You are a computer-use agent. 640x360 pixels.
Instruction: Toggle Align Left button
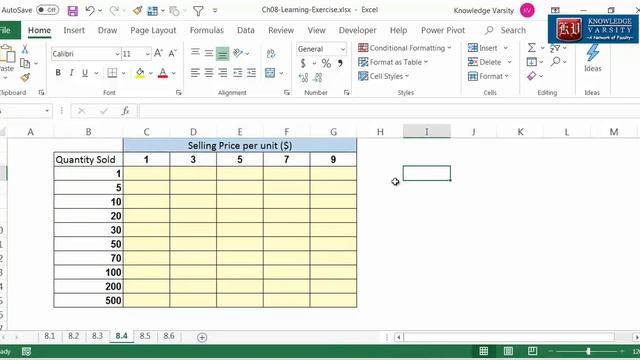pos(196,73)
